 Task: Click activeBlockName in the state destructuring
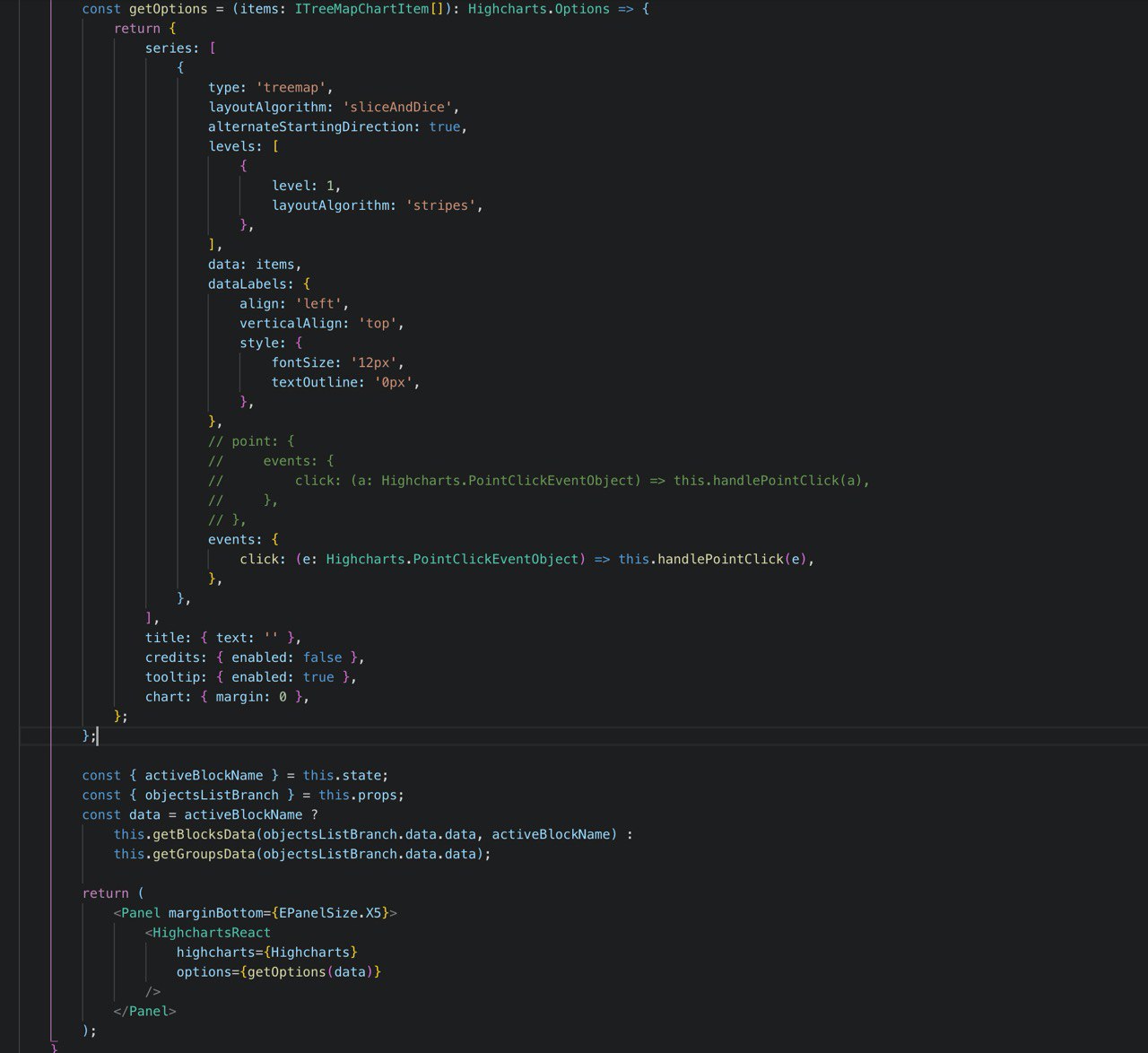click(x=204, y=776)
